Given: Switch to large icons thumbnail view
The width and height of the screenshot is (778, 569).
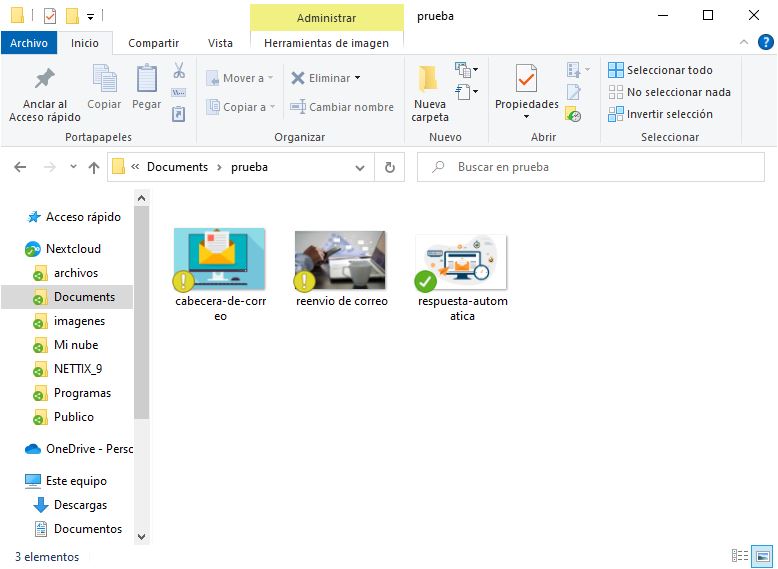Looking at the screenshot, I should point(763,556).
